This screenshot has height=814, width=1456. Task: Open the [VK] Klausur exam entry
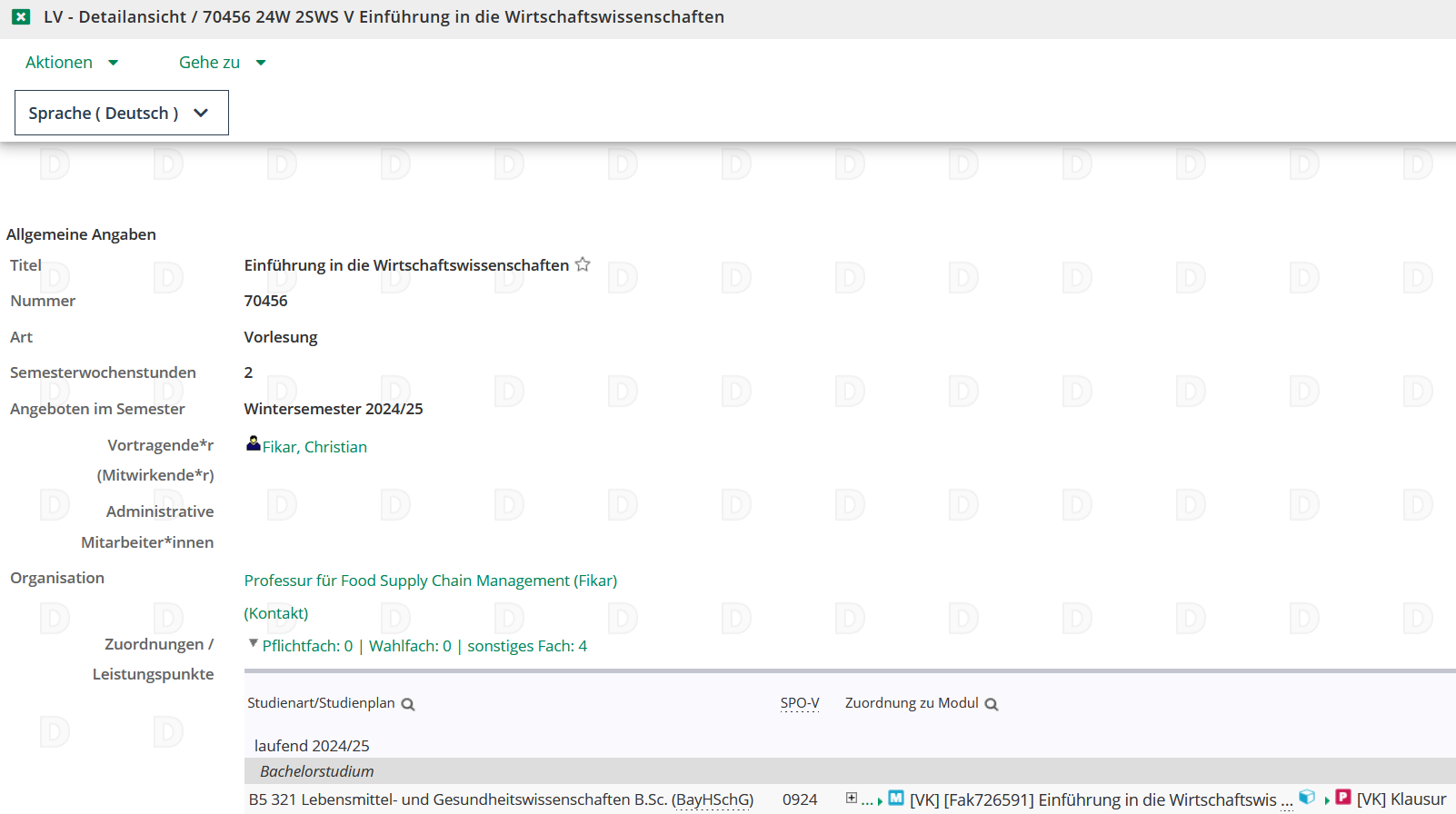1401,799
